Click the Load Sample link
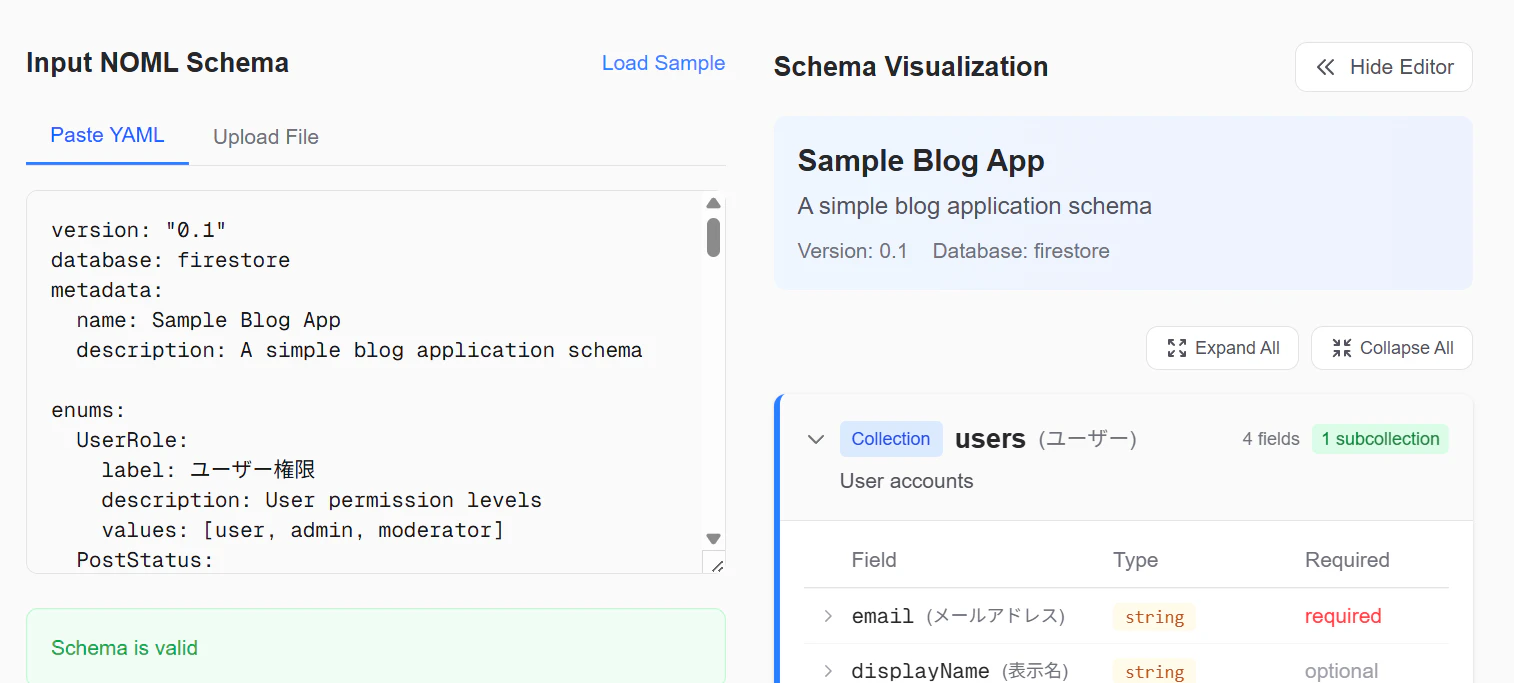Screen dimensions: 1514x683 pos(663,63)
